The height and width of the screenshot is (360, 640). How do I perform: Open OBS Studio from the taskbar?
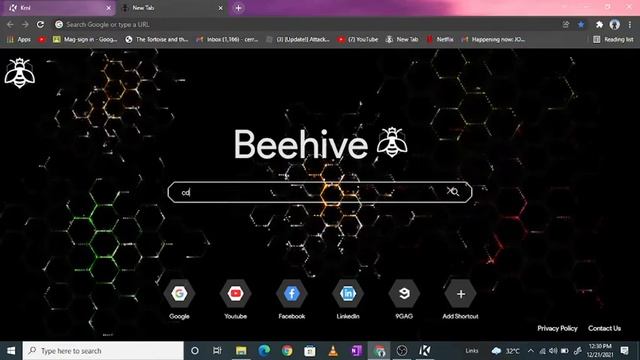point(402,351)
